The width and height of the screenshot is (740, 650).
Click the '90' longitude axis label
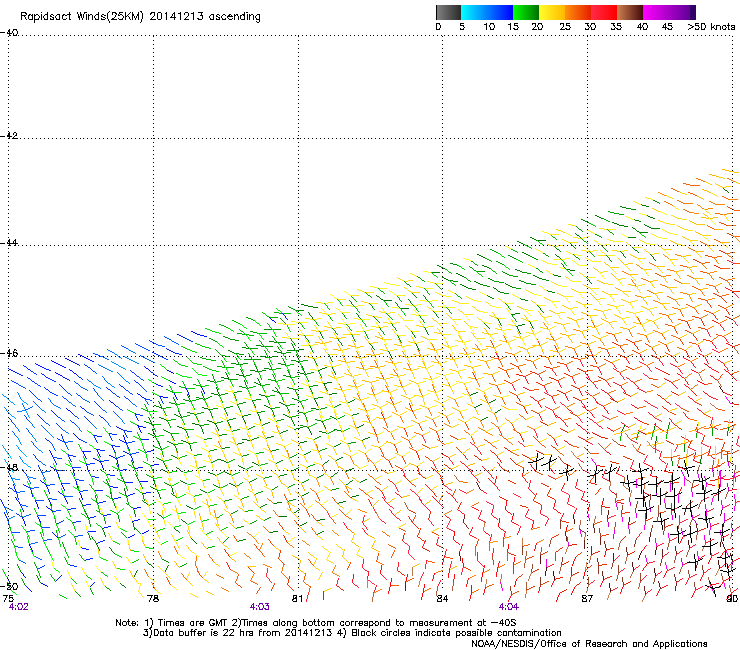coord(732,598)
